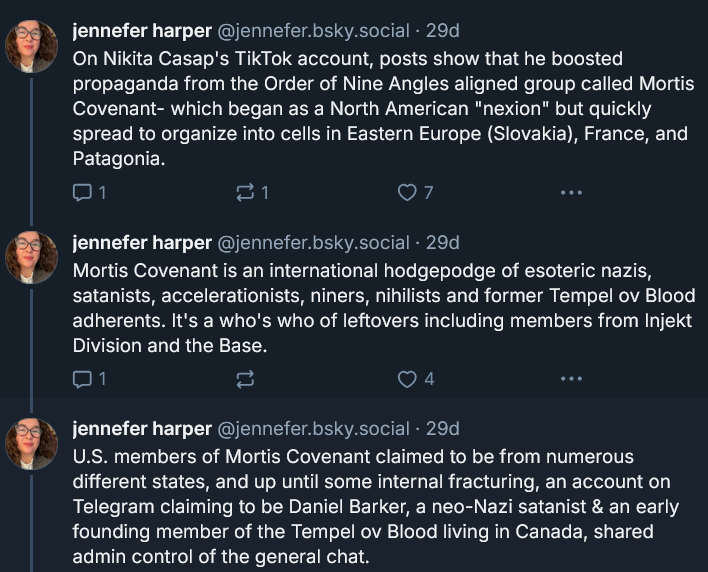This screenshot has height=572, width=708.
Task: Repost the Nikita Casap TikTok post
Action: pyautogui.click(x=243, y=193)
